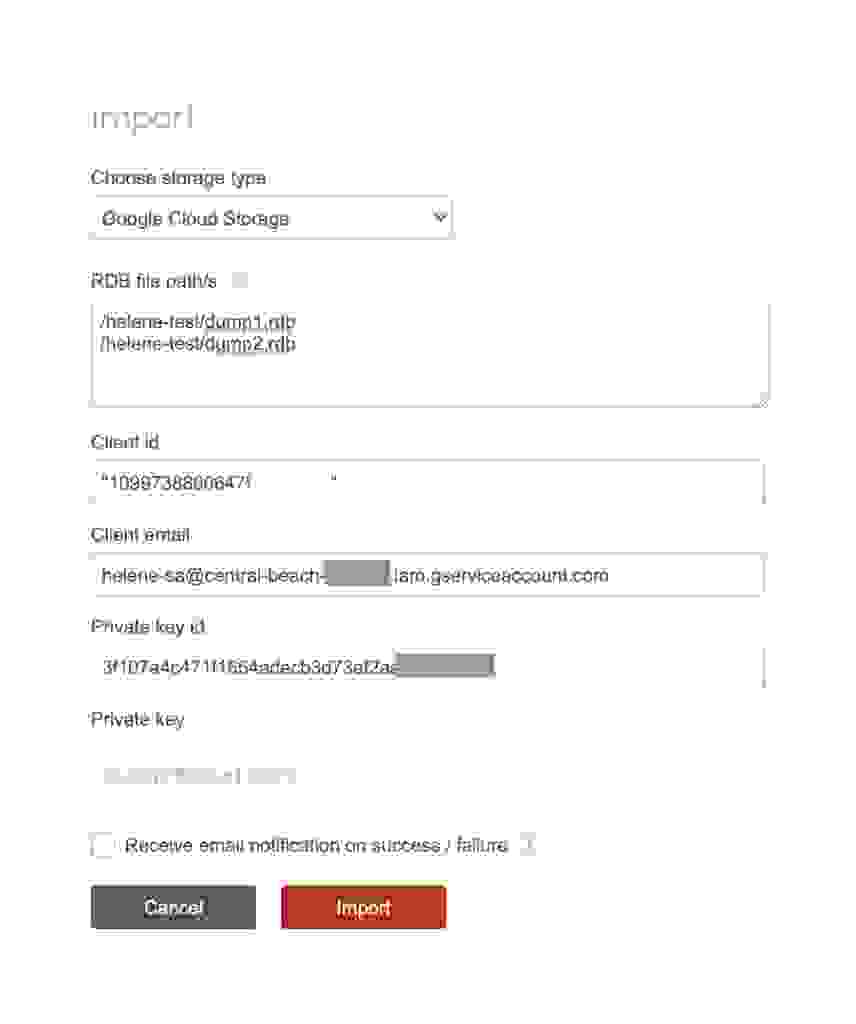856x1024 pixels.
Task: Open the Choose storage type dropdown
Action: click(x=271, y=218)
